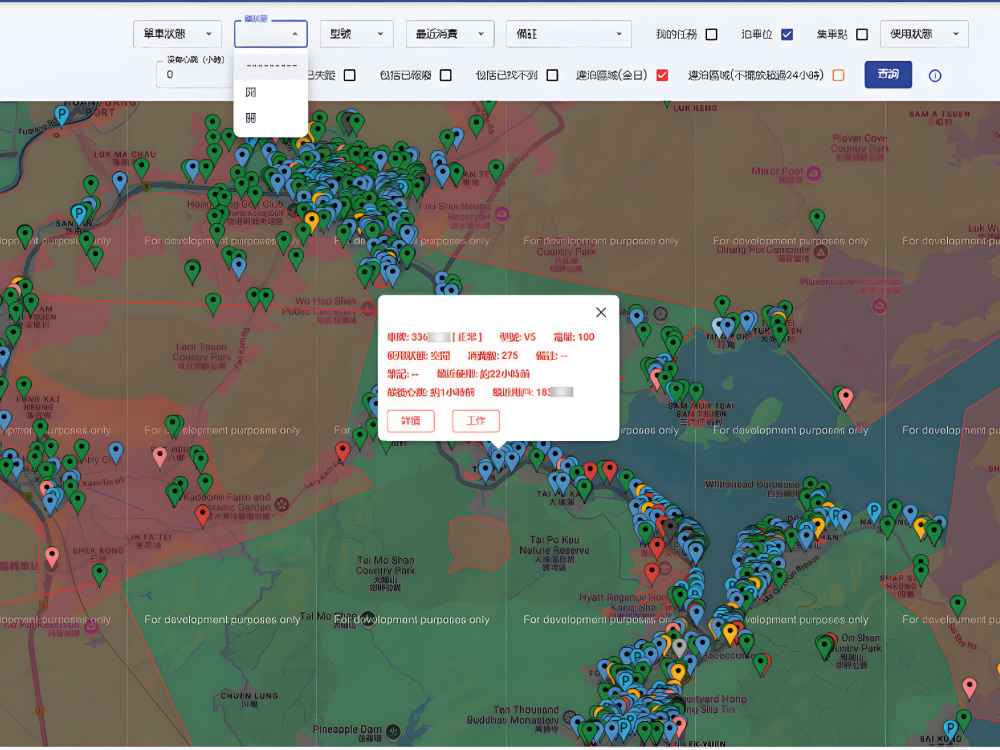
Task: Click the salmon marker right of Sam Mun Tsai
Action: pos(846,398)
